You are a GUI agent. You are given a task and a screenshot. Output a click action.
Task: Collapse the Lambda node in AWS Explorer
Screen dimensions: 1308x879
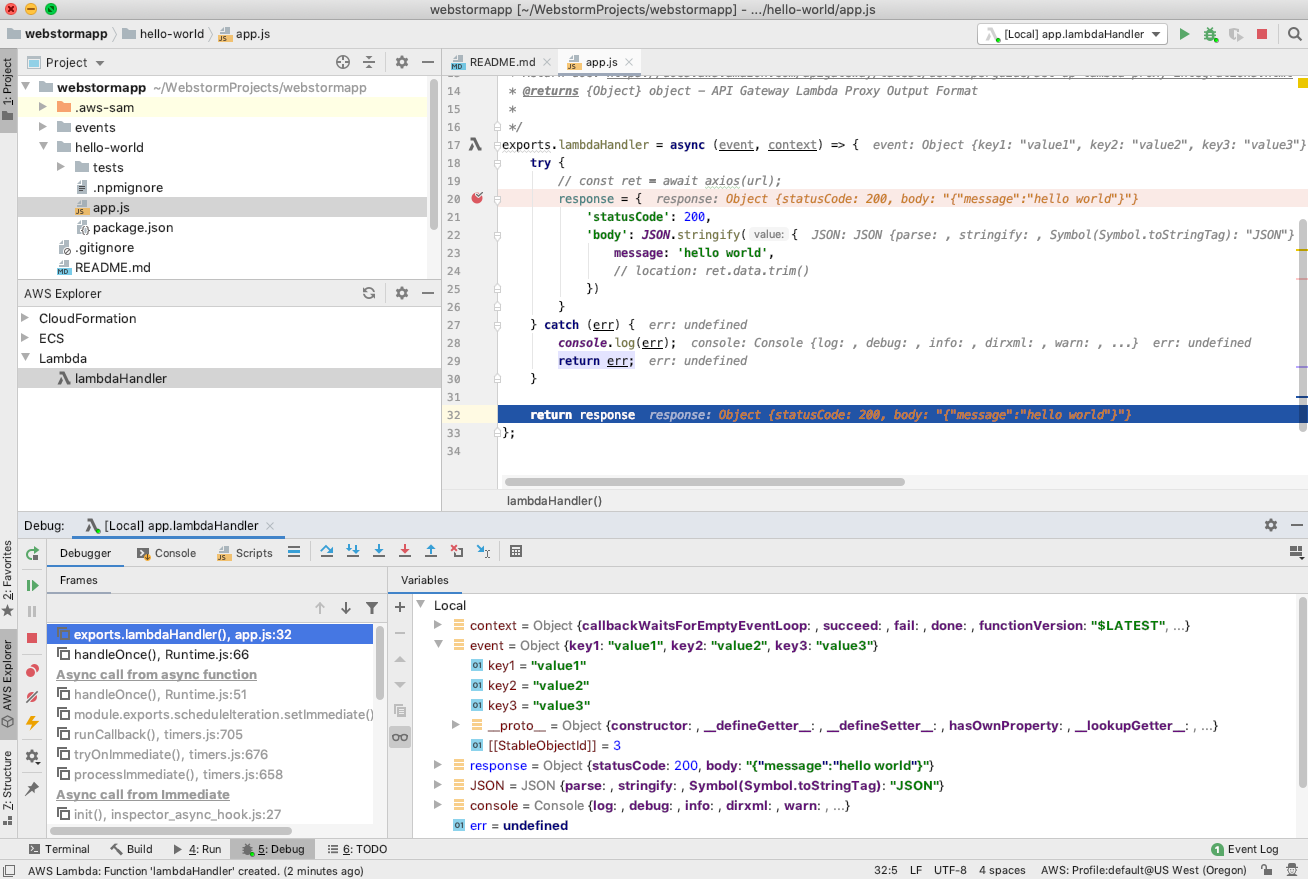(26, 358)
